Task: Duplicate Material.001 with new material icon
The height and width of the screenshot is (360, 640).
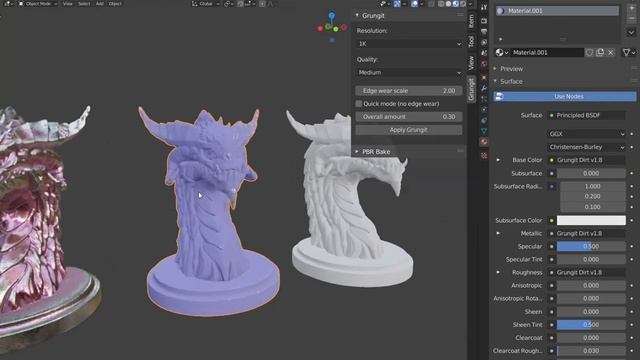Action: pos(600,53)
